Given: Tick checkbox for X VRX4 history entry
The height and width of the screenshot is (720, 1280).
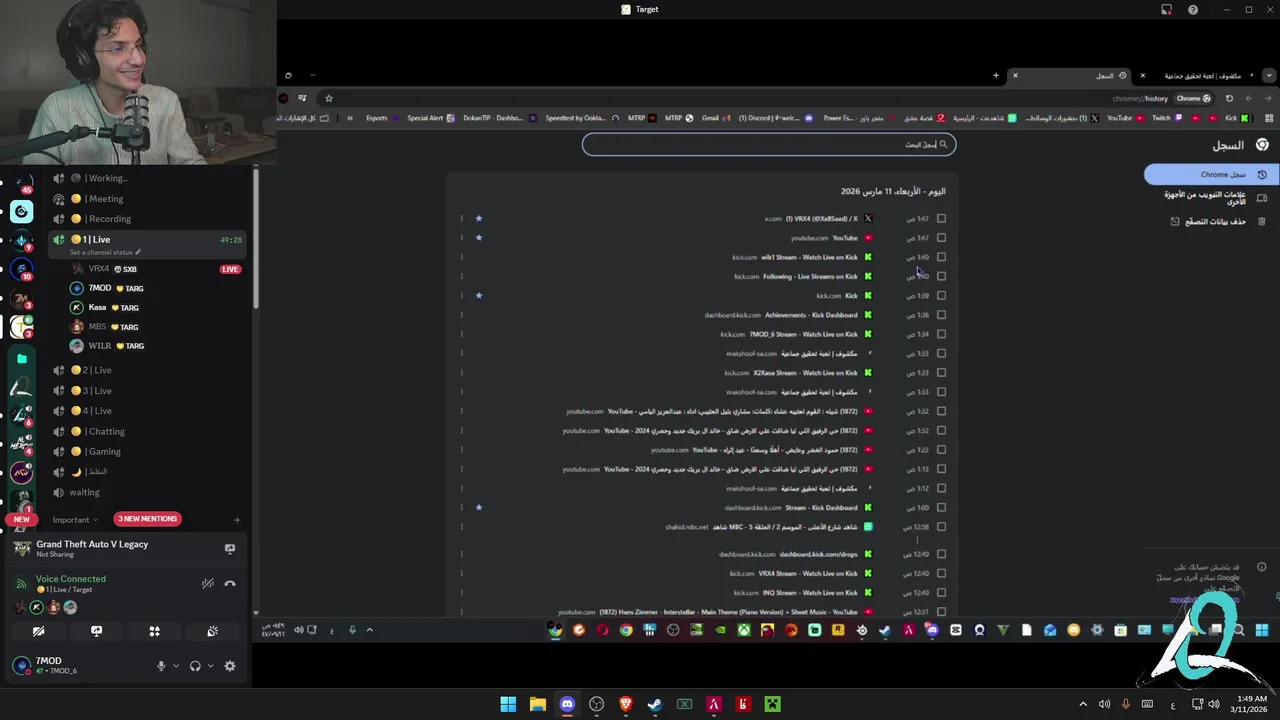Looking at the screenshot, I should coord(941,219).
